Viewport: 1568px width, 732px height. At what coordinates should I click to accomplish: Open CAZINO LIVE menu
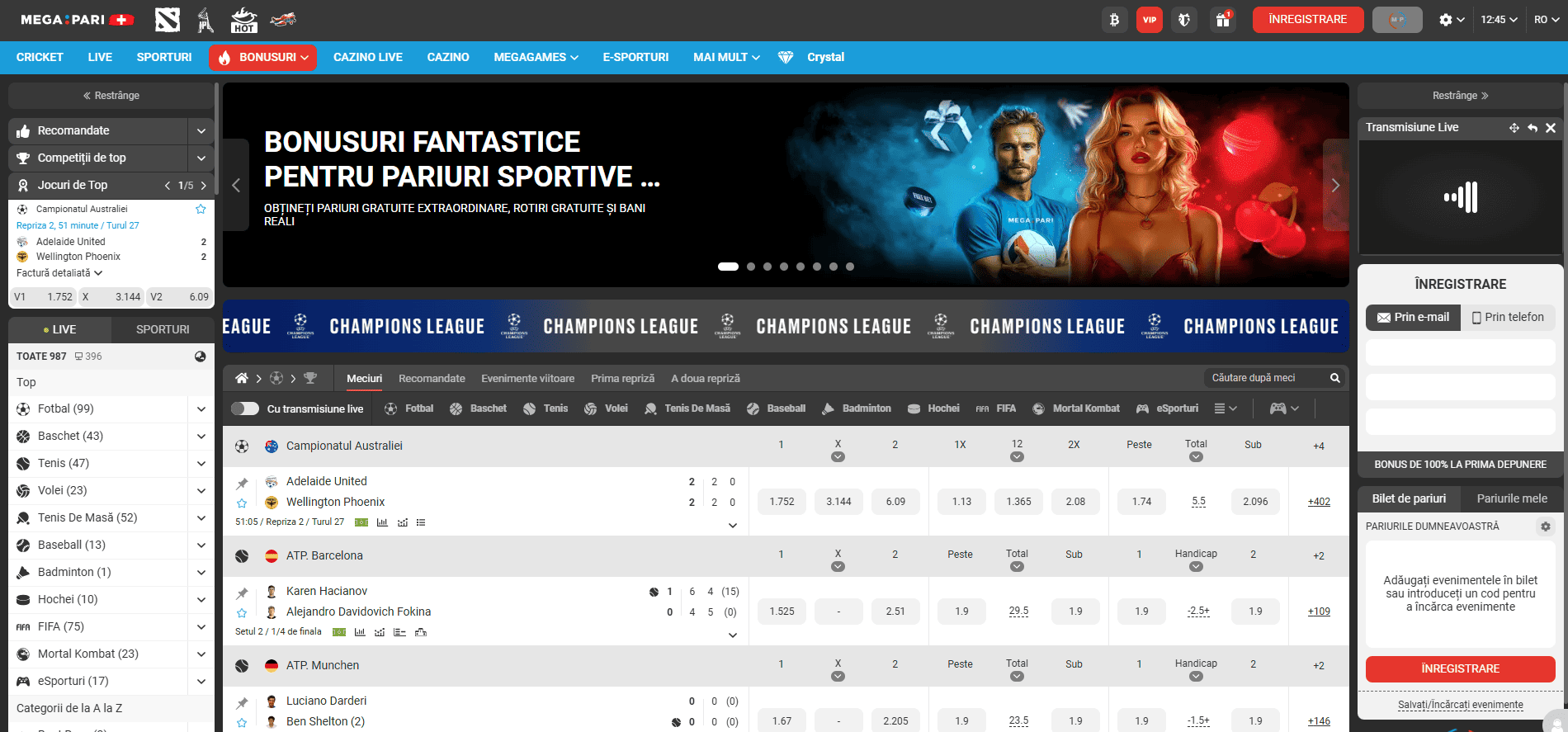(368, 57)
